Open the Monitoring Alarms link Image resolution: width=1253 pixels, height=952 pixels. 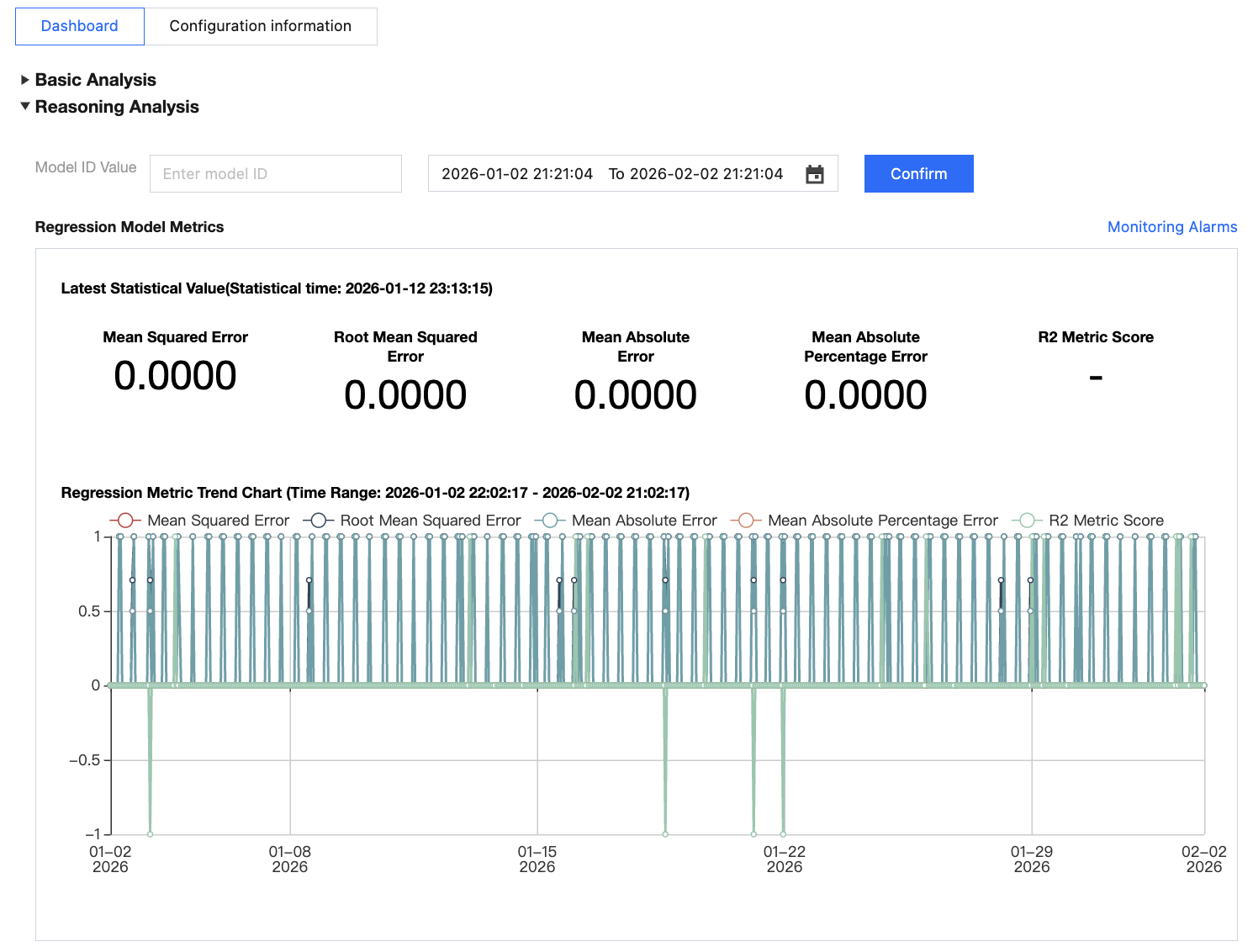click(x=1171, y=227)
